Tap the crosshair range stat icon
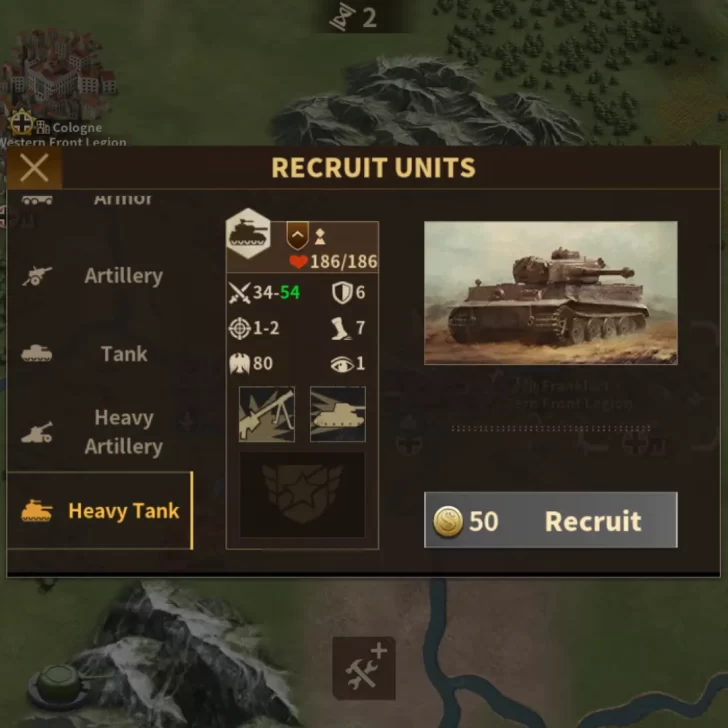The height and width of the screenshot is (728, 728). click(240, 328)
